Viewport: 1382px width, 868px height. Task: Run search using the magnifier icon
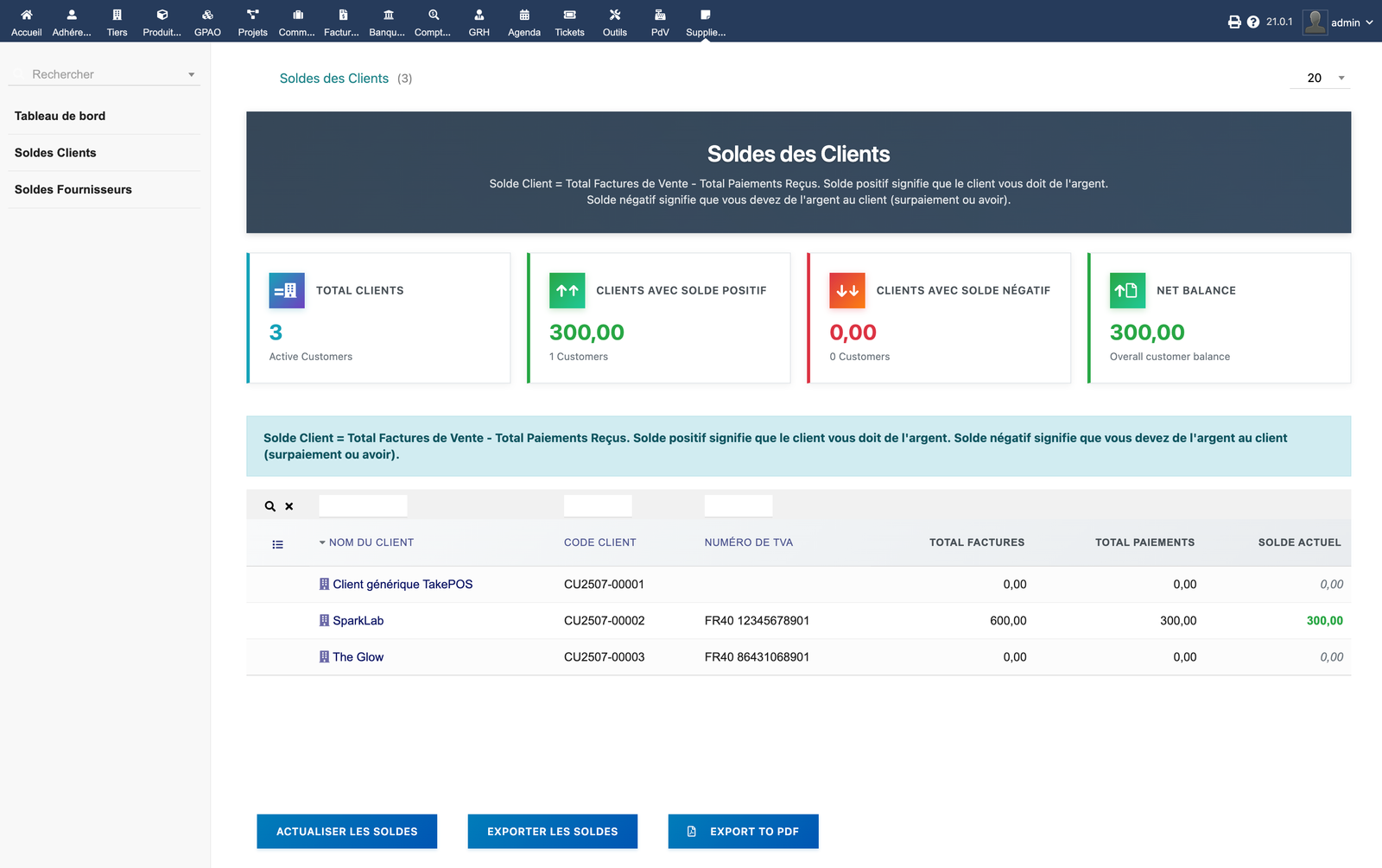pos(269,505)
